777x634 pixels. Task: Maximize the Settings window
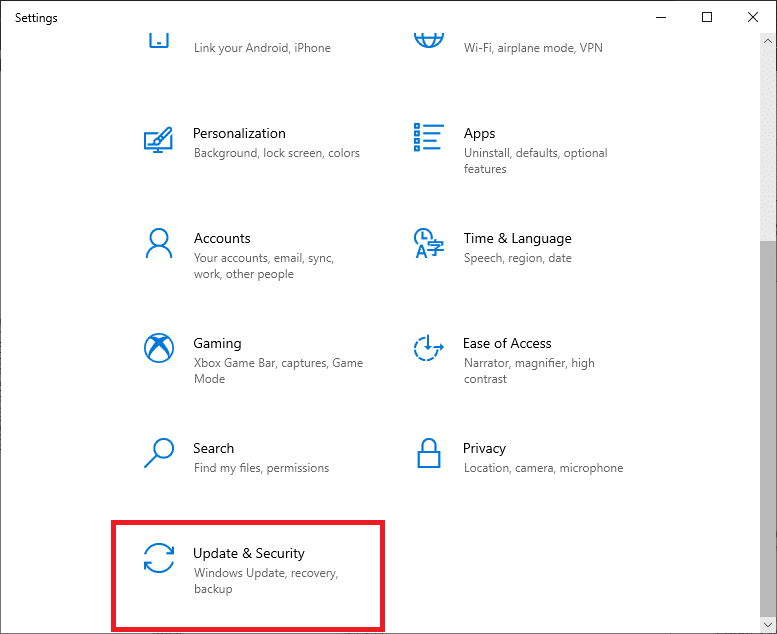[707, 17]
